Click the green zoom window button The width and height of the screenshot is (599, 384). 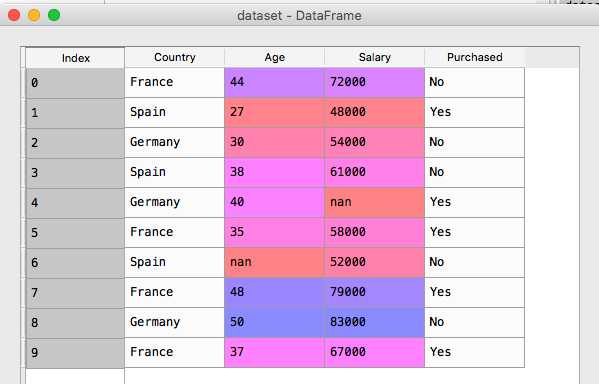point(54,15)
